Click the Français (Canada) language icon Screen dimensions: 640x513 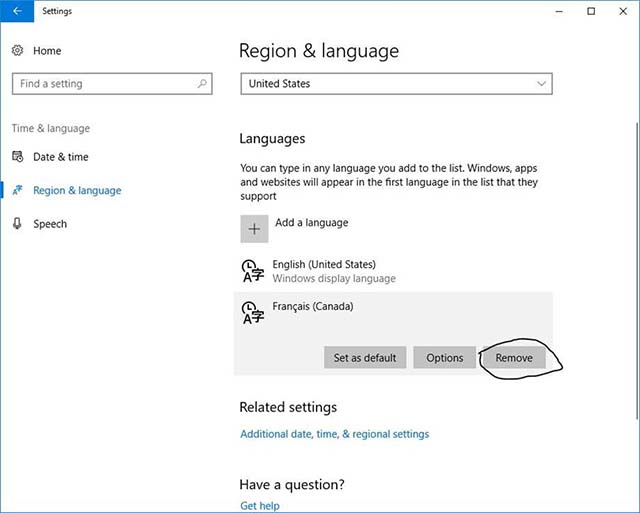click(x=253, y=313)
